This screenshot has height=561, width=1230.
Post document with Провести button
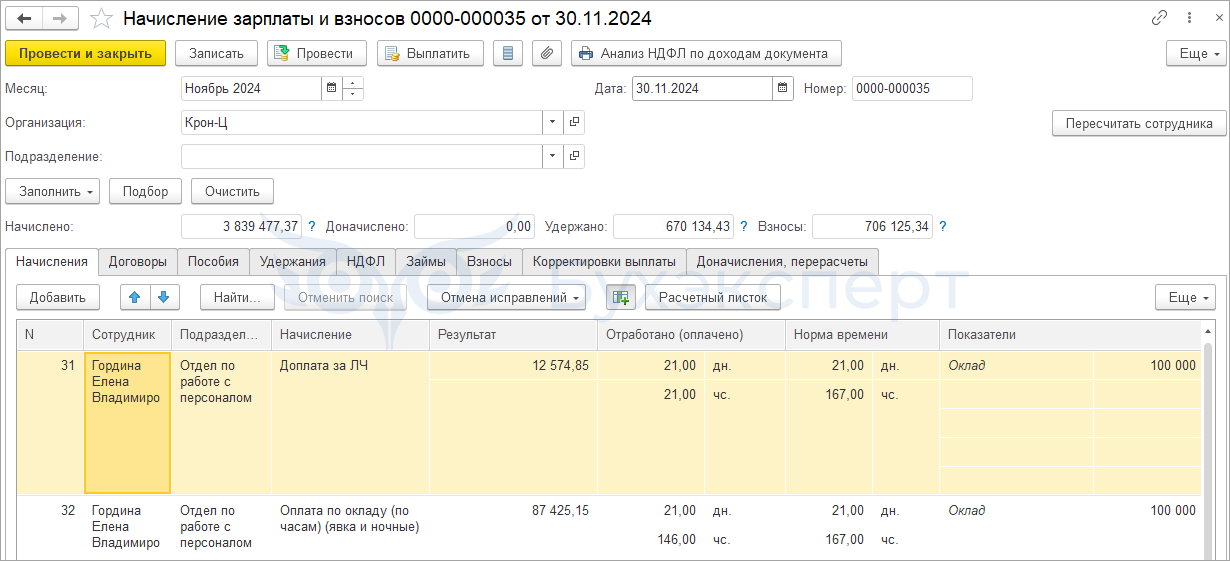(x=317, y=53)
